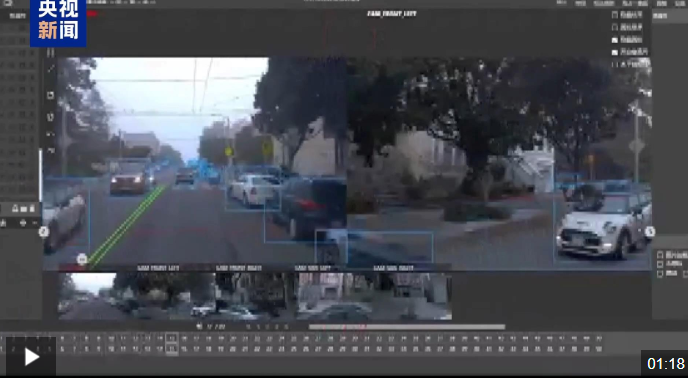Click the round handle at the left image edge
This screenshot has width=688, height=378.
pos(43,231)
